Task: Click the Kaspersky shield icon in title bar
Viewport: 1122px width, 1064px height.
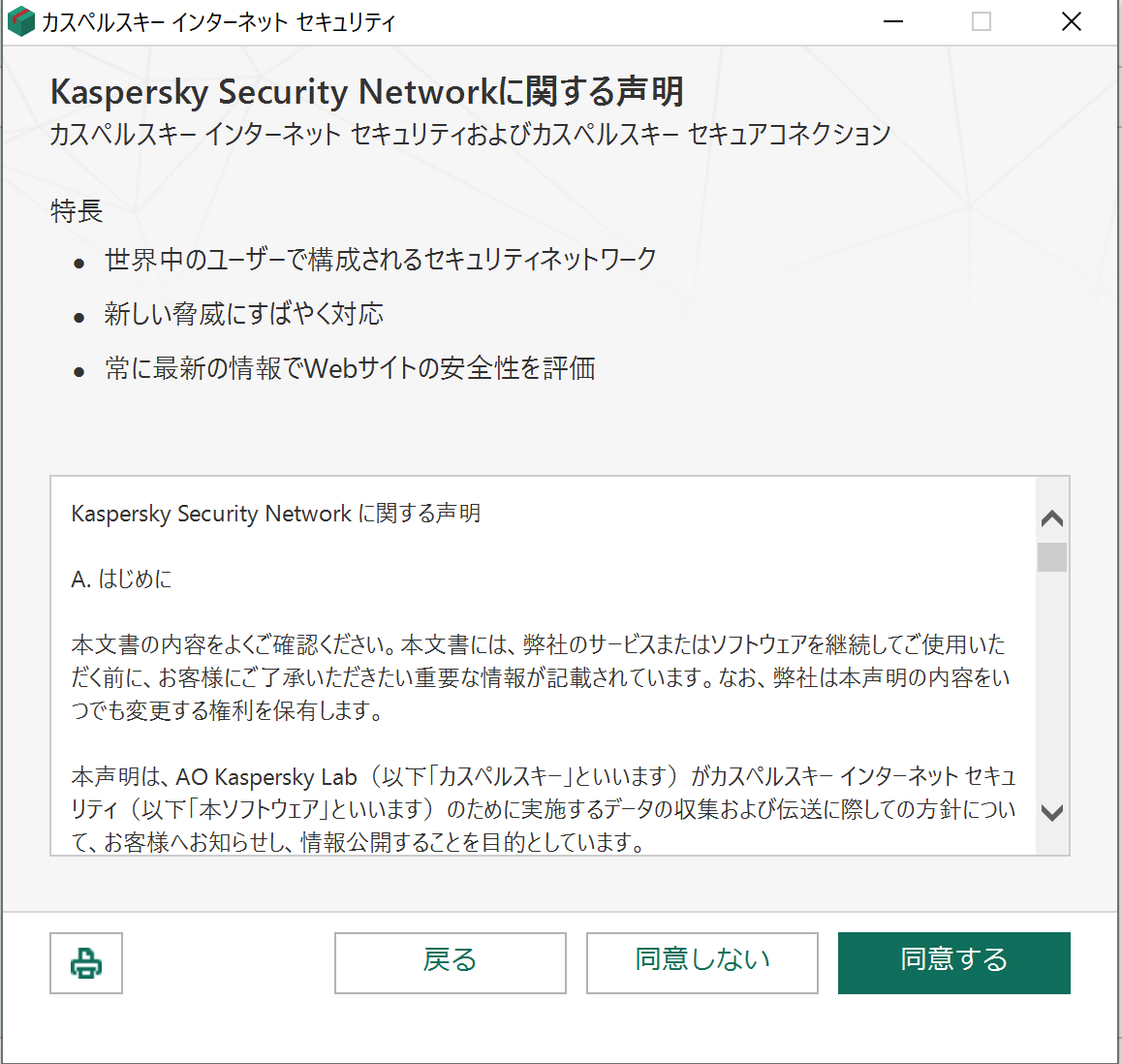Action: tap(20, 21)
